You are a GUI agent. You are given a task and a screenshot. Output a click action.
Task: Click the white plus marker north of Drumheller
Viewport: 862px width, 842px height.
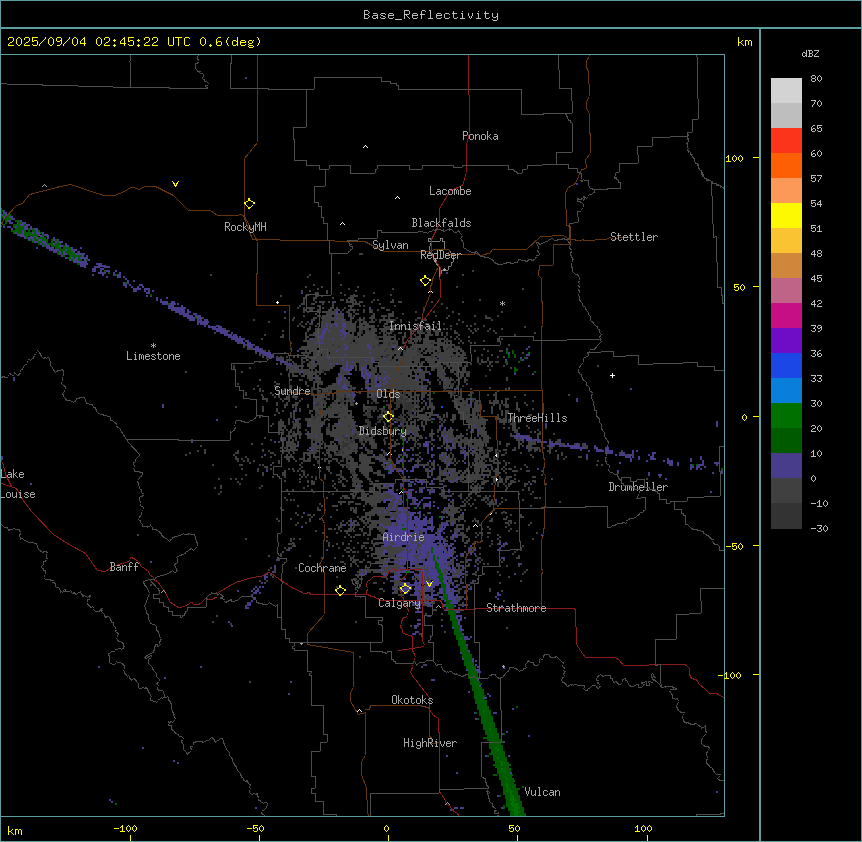click(612, 375)
